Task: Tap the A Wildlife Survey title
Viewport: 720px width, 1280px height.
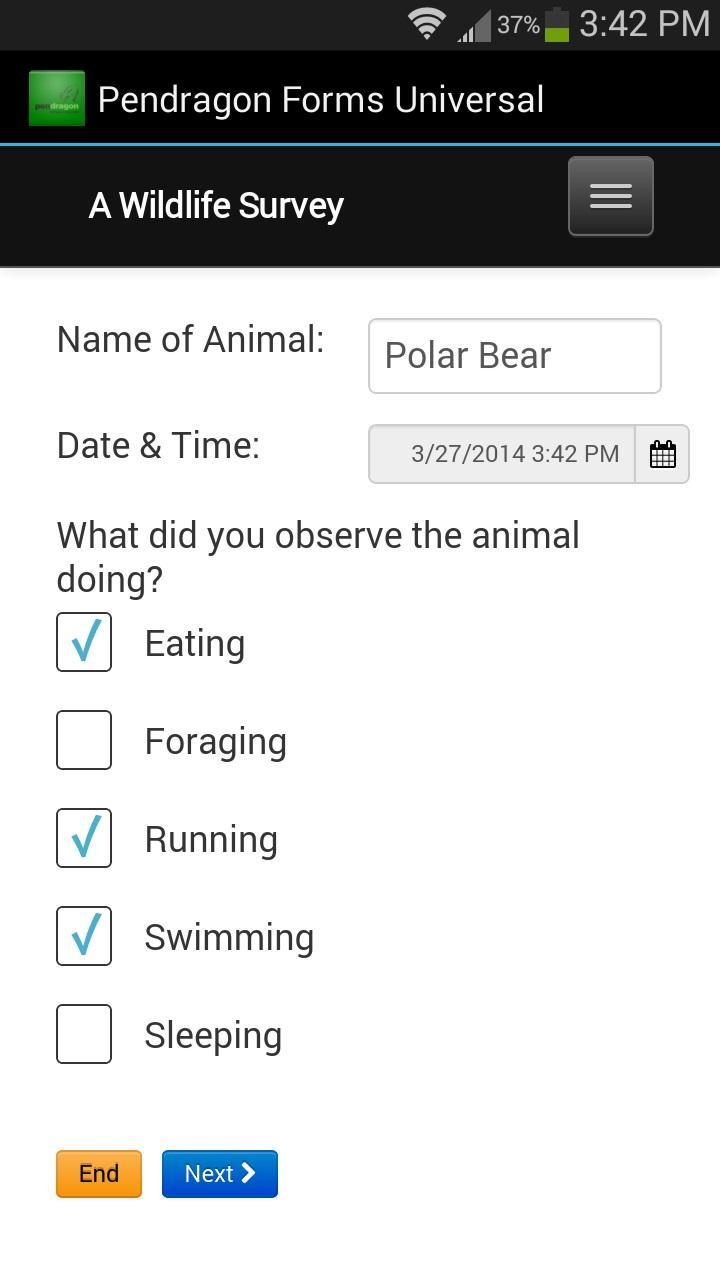Action: (x=216, y=206)
